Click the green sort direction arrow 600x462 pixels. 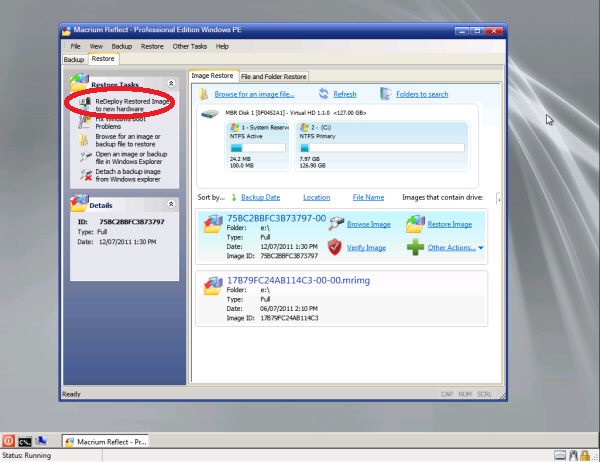point(234,198)
